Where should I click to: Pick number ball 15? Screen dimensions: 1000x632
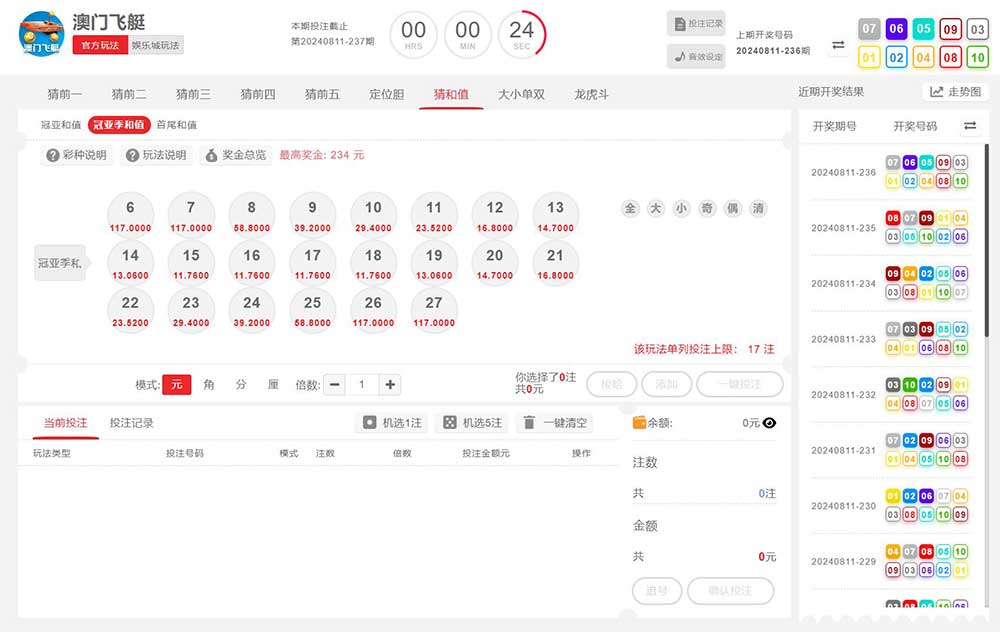coord(191,261)
